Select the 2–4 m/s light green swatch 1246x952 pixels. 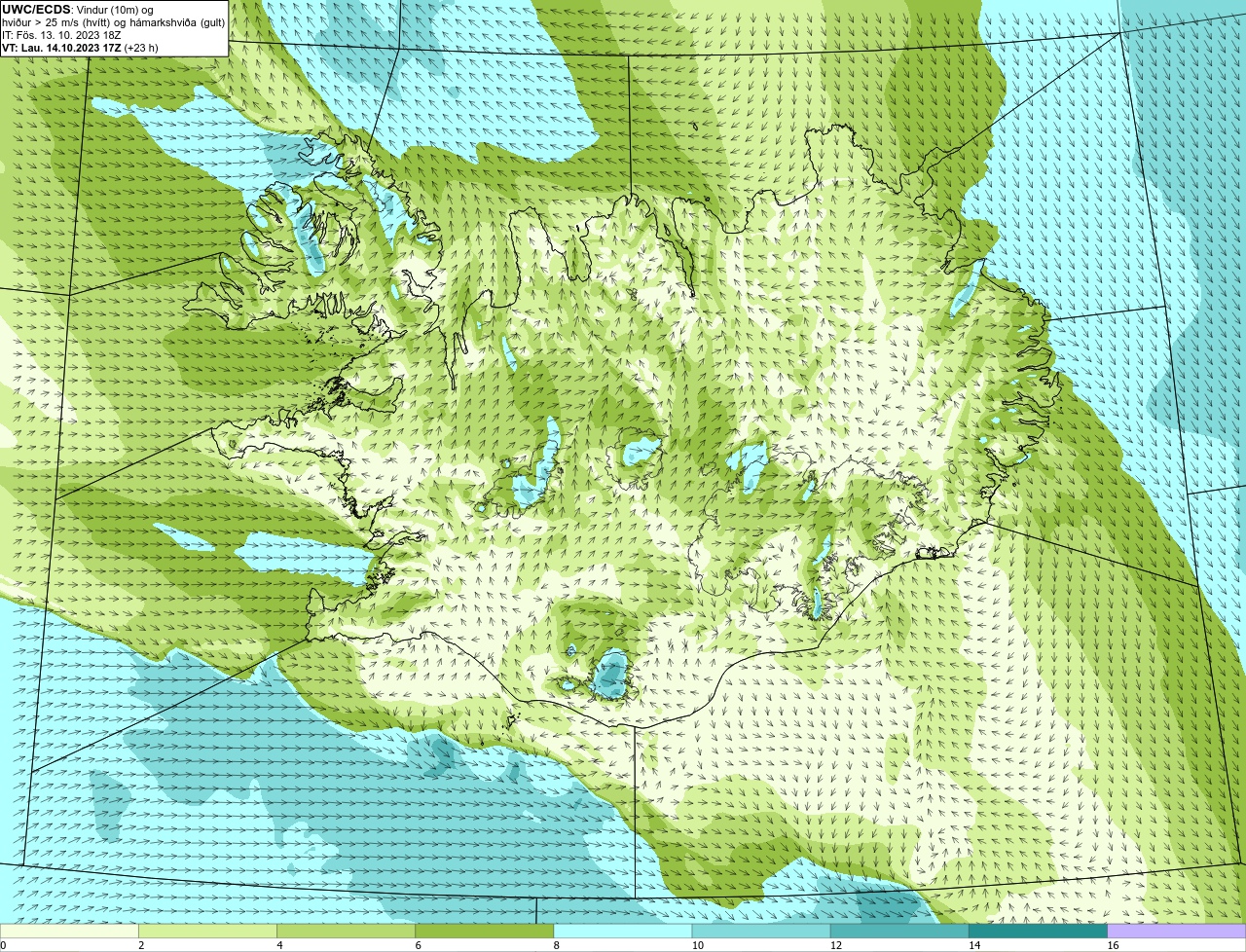[208, 931]
